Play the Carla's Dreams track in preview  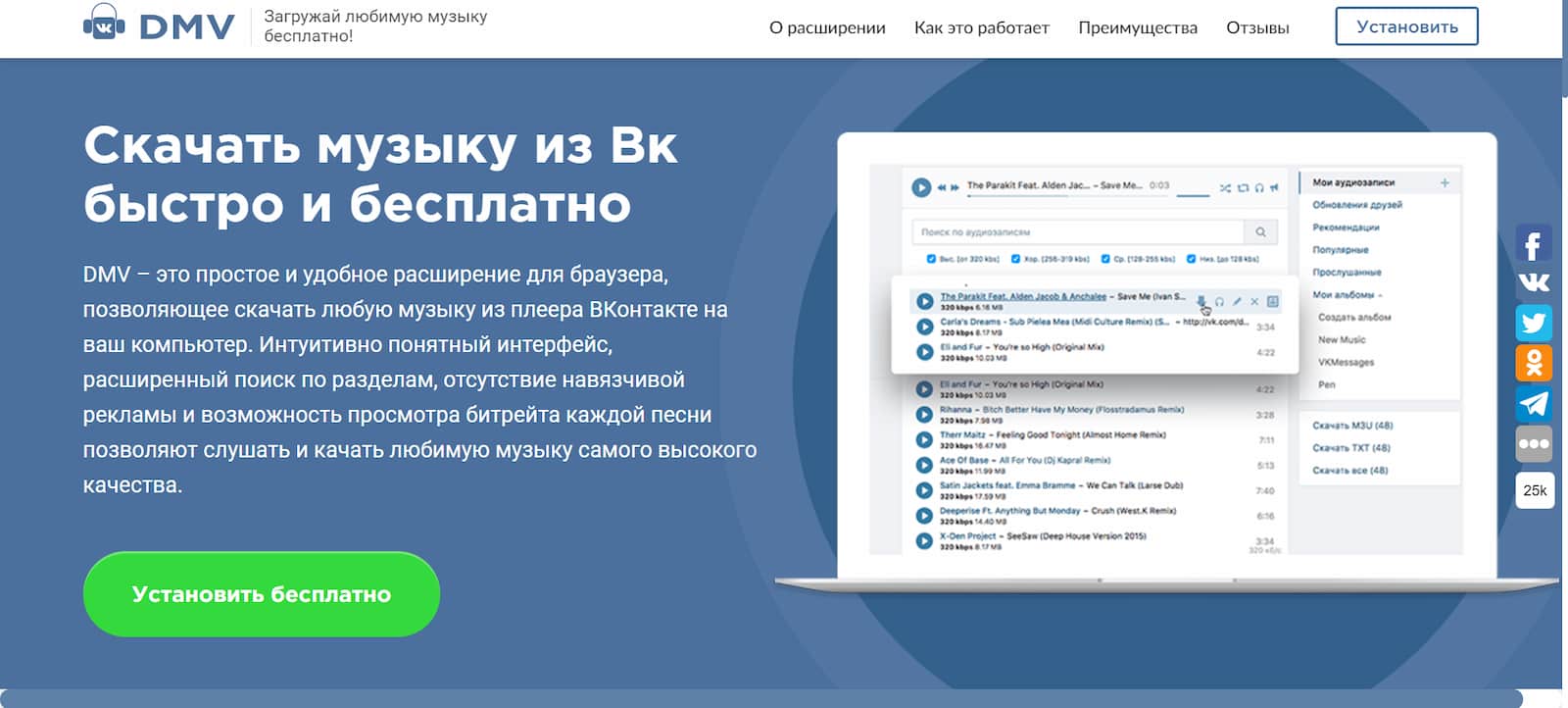coord(924,327)
